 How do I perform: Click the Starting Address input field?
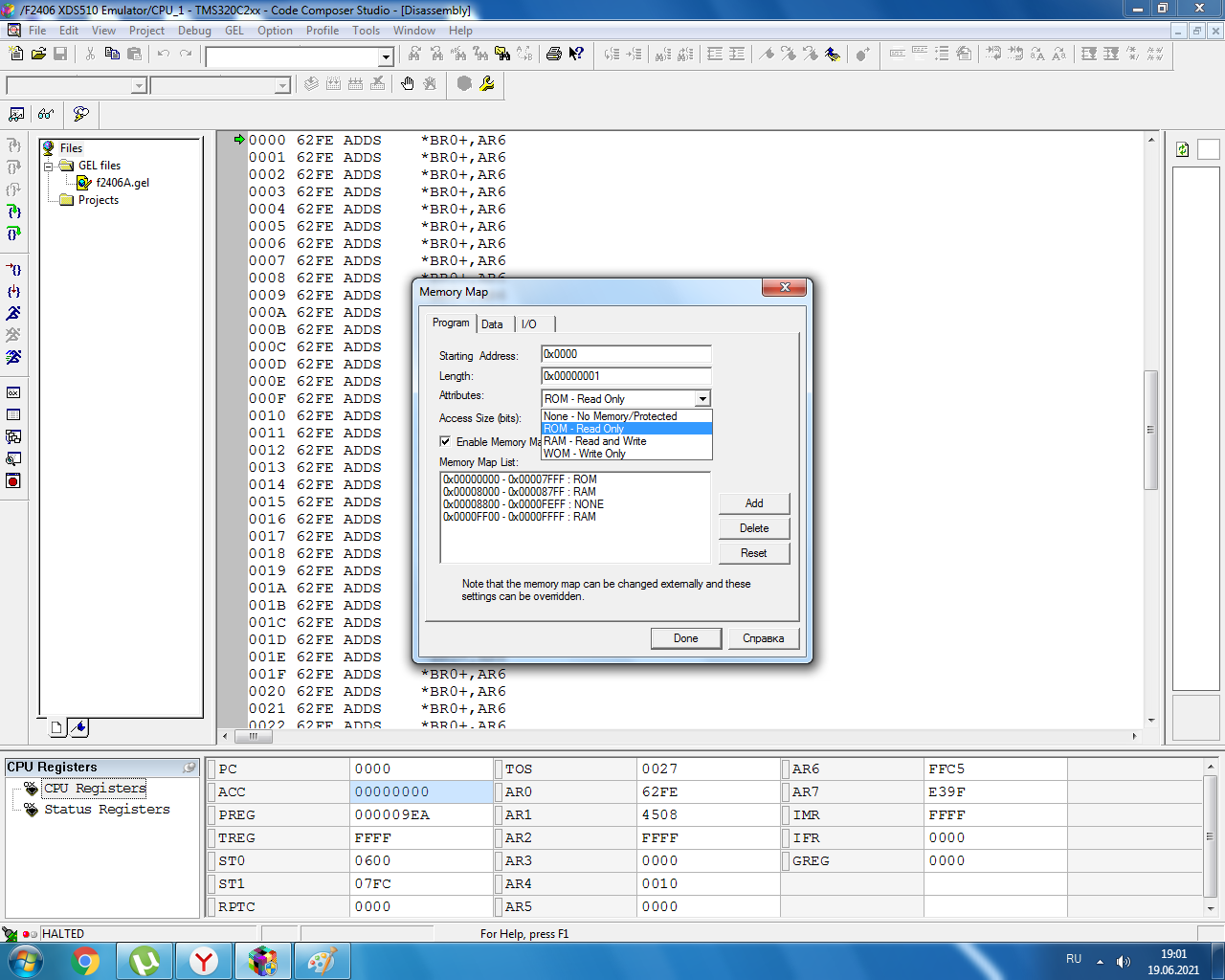(626, 354)
